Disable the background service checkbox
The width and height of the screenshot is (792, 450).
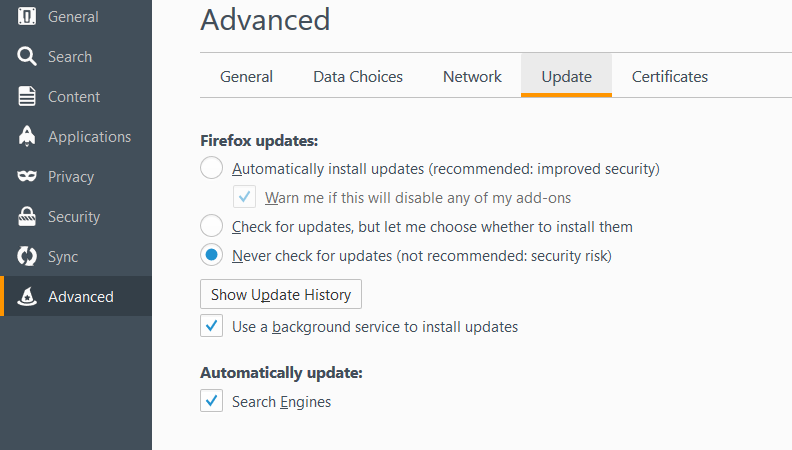[212, 326]
